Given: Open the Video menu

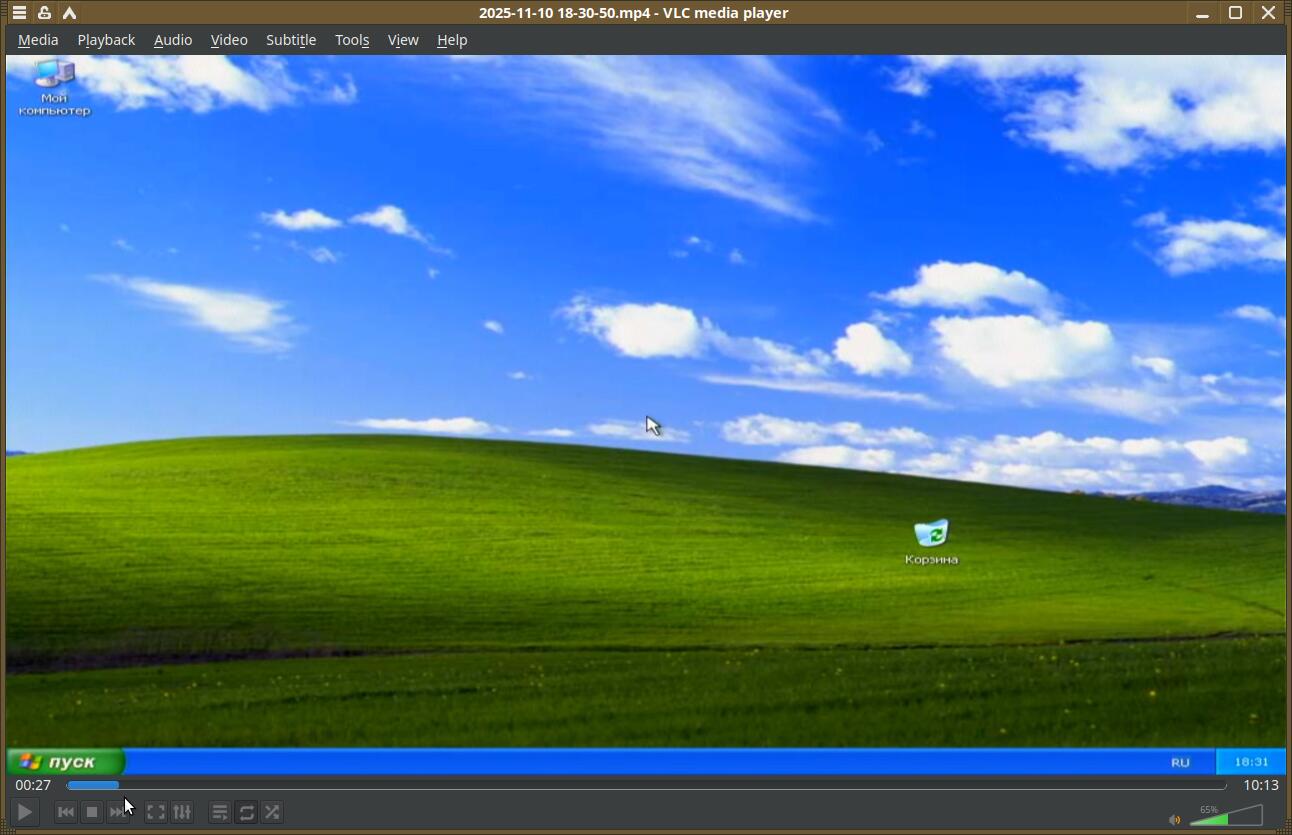Looking at the screenshot, I should [x=229, y=40].
